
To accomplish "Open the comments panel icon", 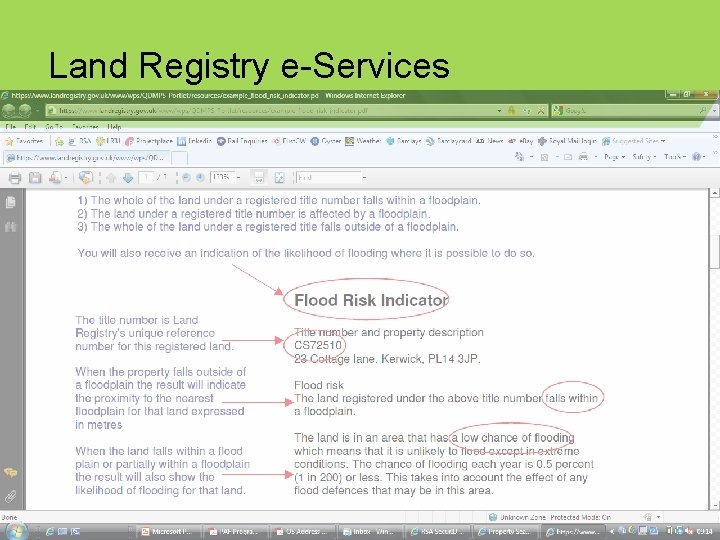I will click(x=11, y=472).
